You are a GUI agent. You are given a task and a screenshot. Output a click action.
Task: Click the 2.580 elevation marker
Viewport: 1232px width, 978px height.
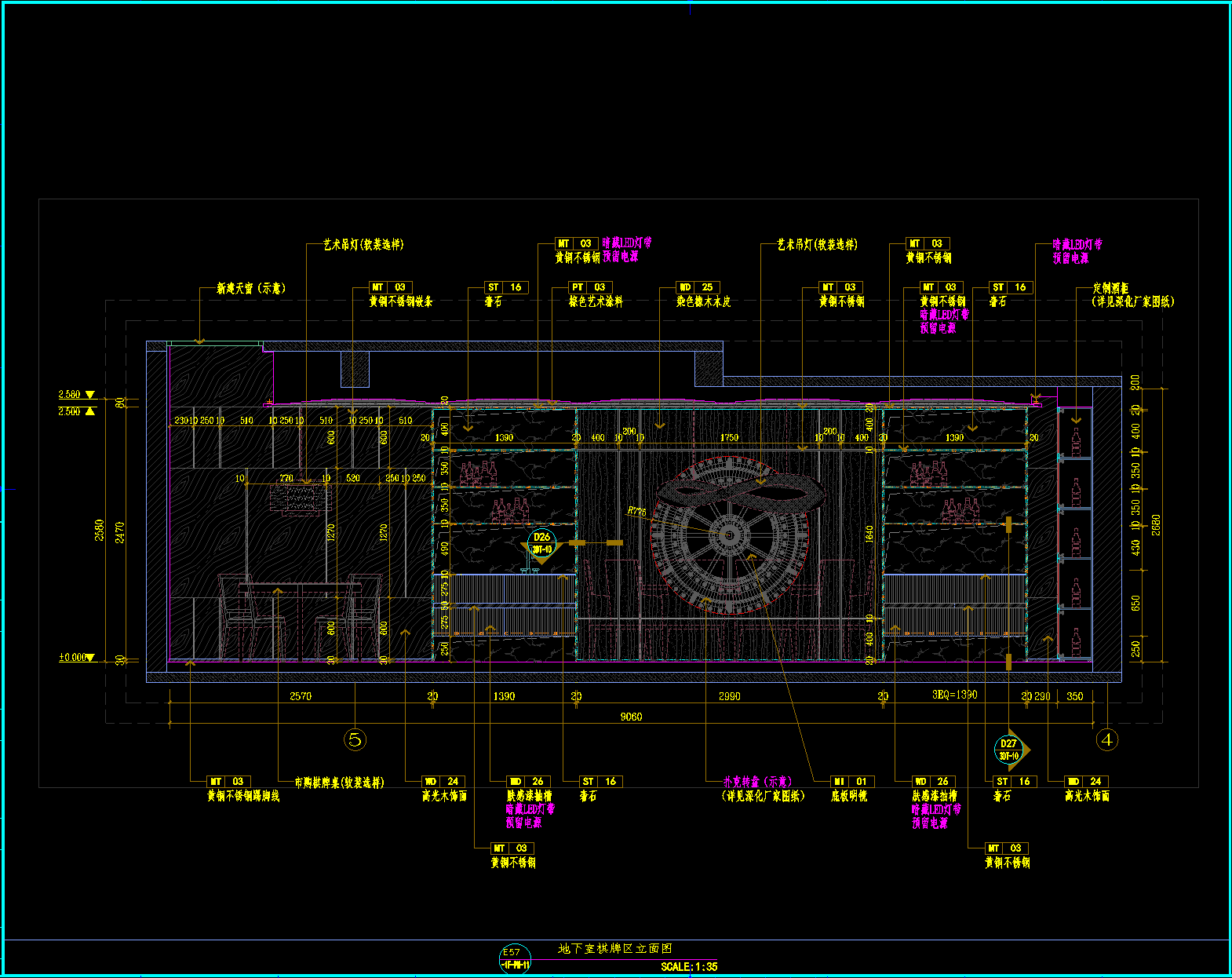coord(77,395)
